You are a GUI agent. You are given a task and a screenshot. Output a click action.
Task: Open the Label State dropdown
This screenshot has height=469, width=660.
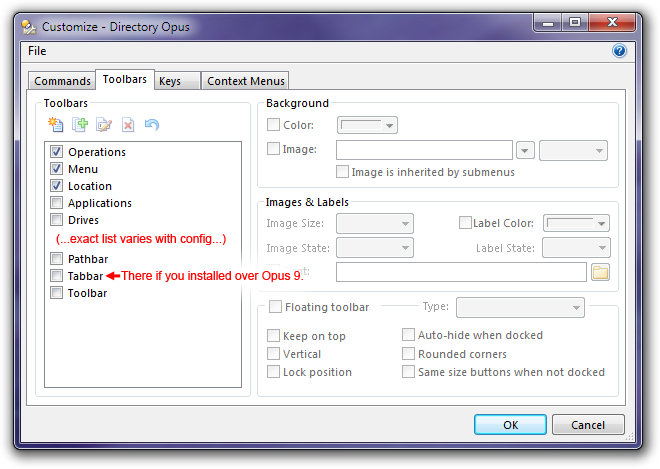point(576,248)
